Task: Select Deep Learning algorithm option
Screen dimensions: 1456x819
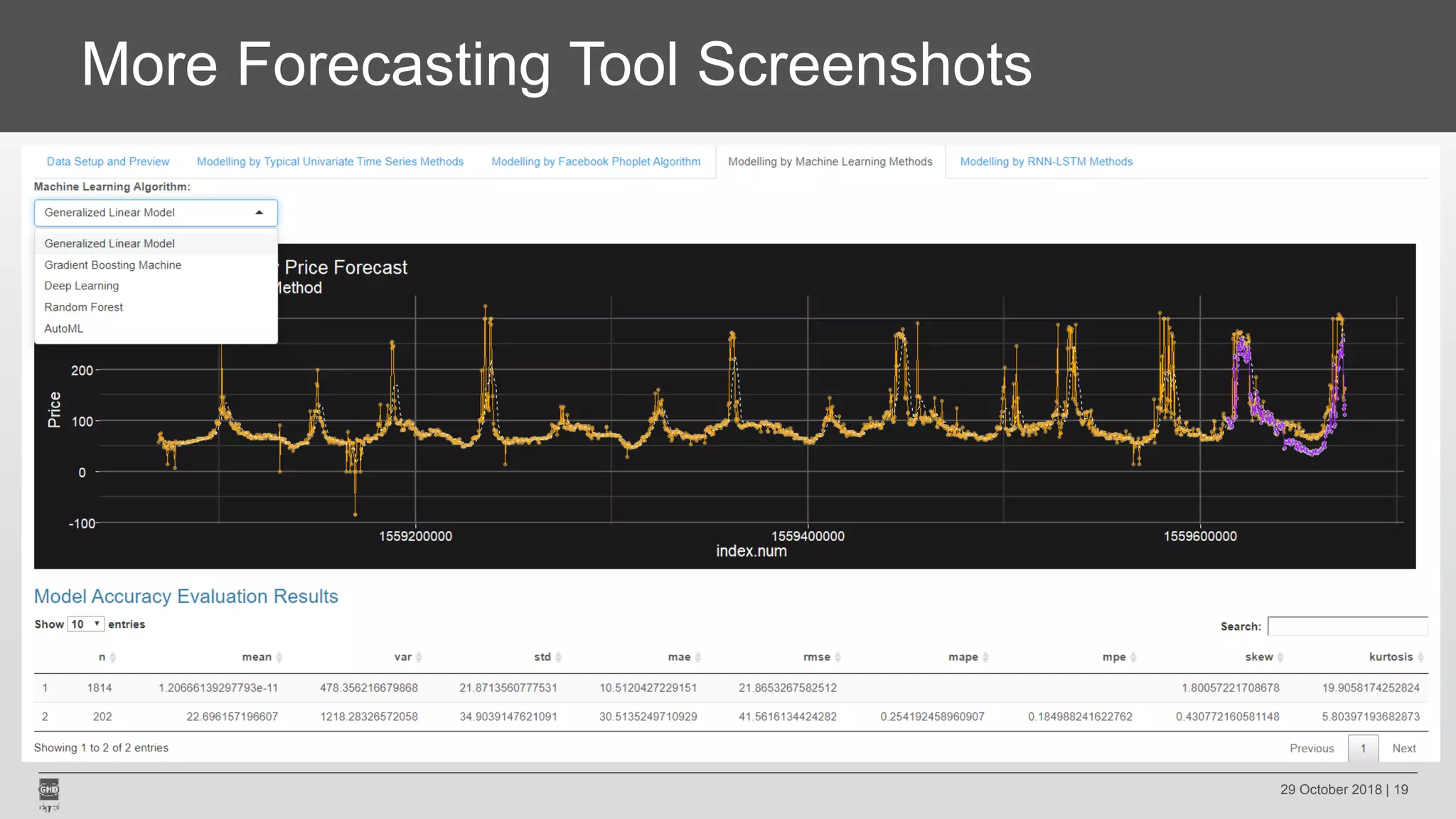Action: 81,286
